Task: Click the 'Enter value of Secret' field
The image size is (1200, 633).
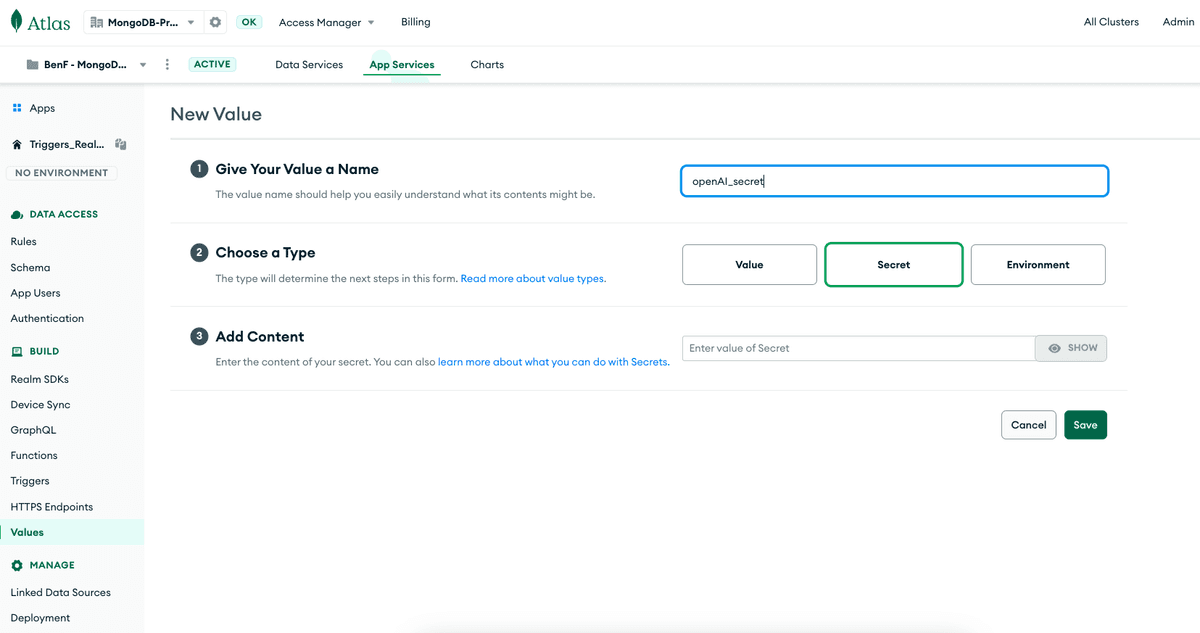Action: click(858, 348)
